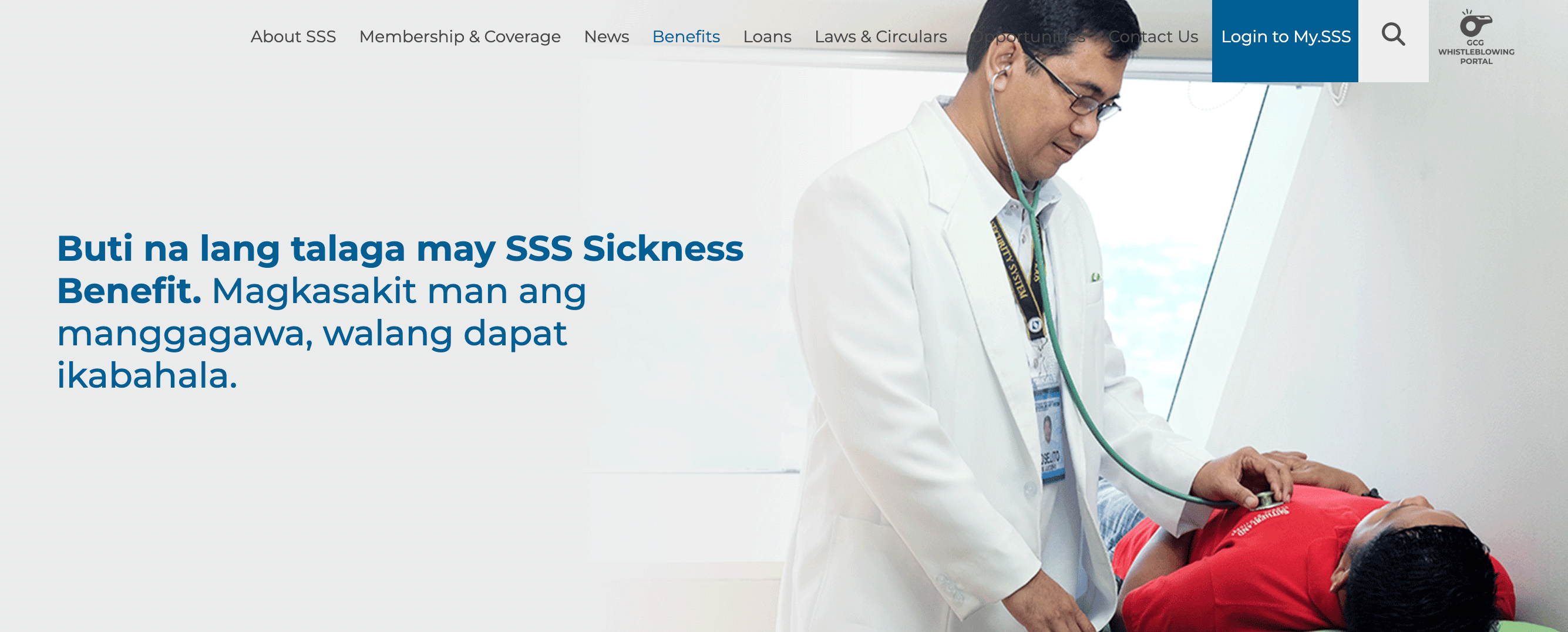The width and height of the screenshot is (1568, 632).
Task: Expand the Laws & Circulars menu
Action: click(880, 36)
